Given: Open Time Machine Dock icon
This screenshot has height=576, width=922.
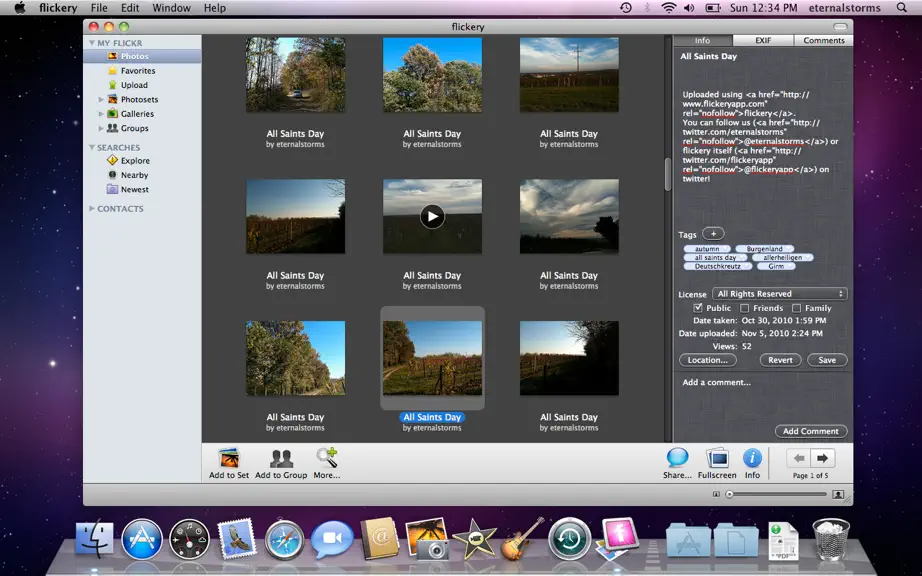Looking at the screenshot, I should (569, 539).
